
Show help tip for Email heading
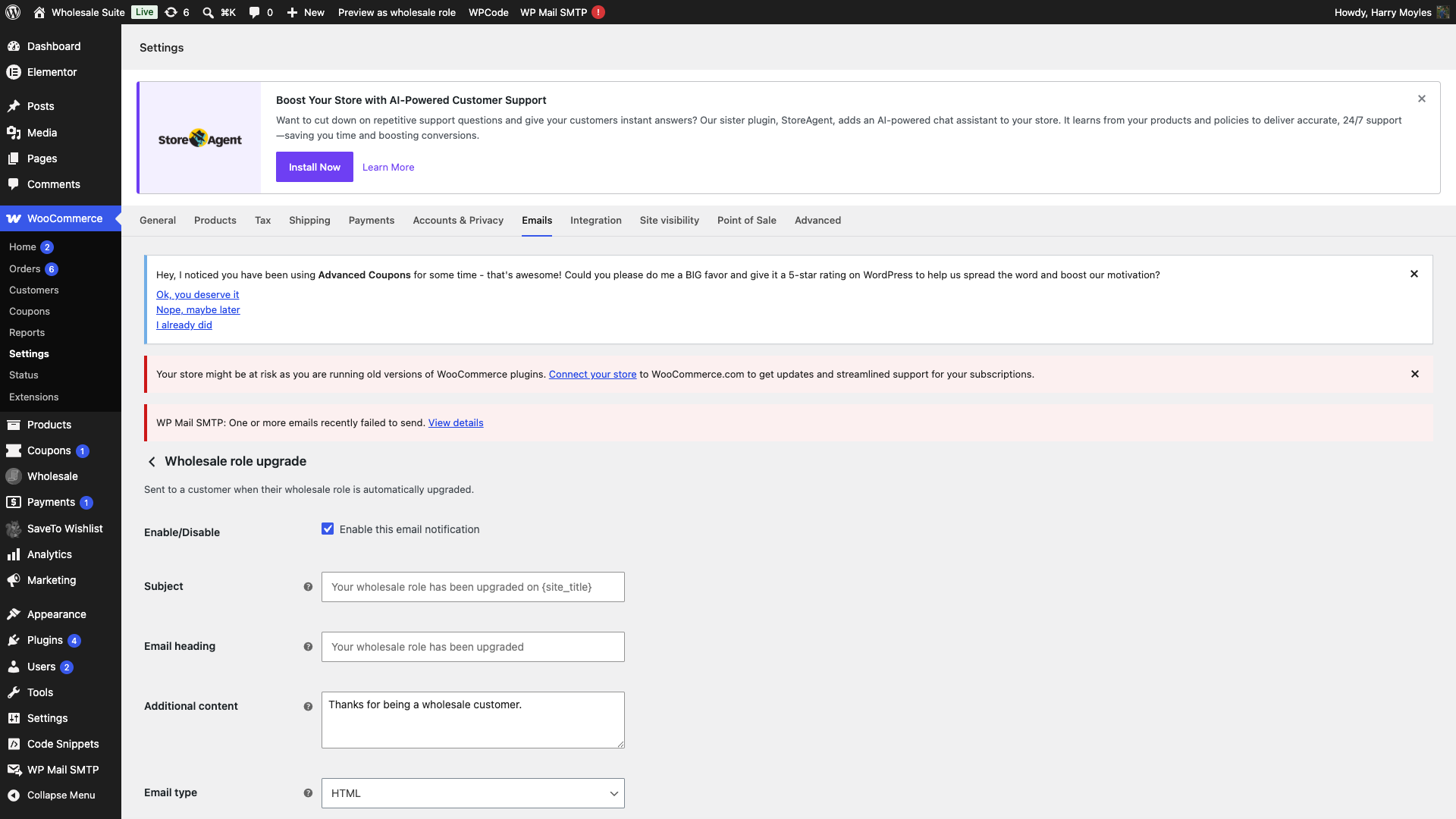[308, 647]
